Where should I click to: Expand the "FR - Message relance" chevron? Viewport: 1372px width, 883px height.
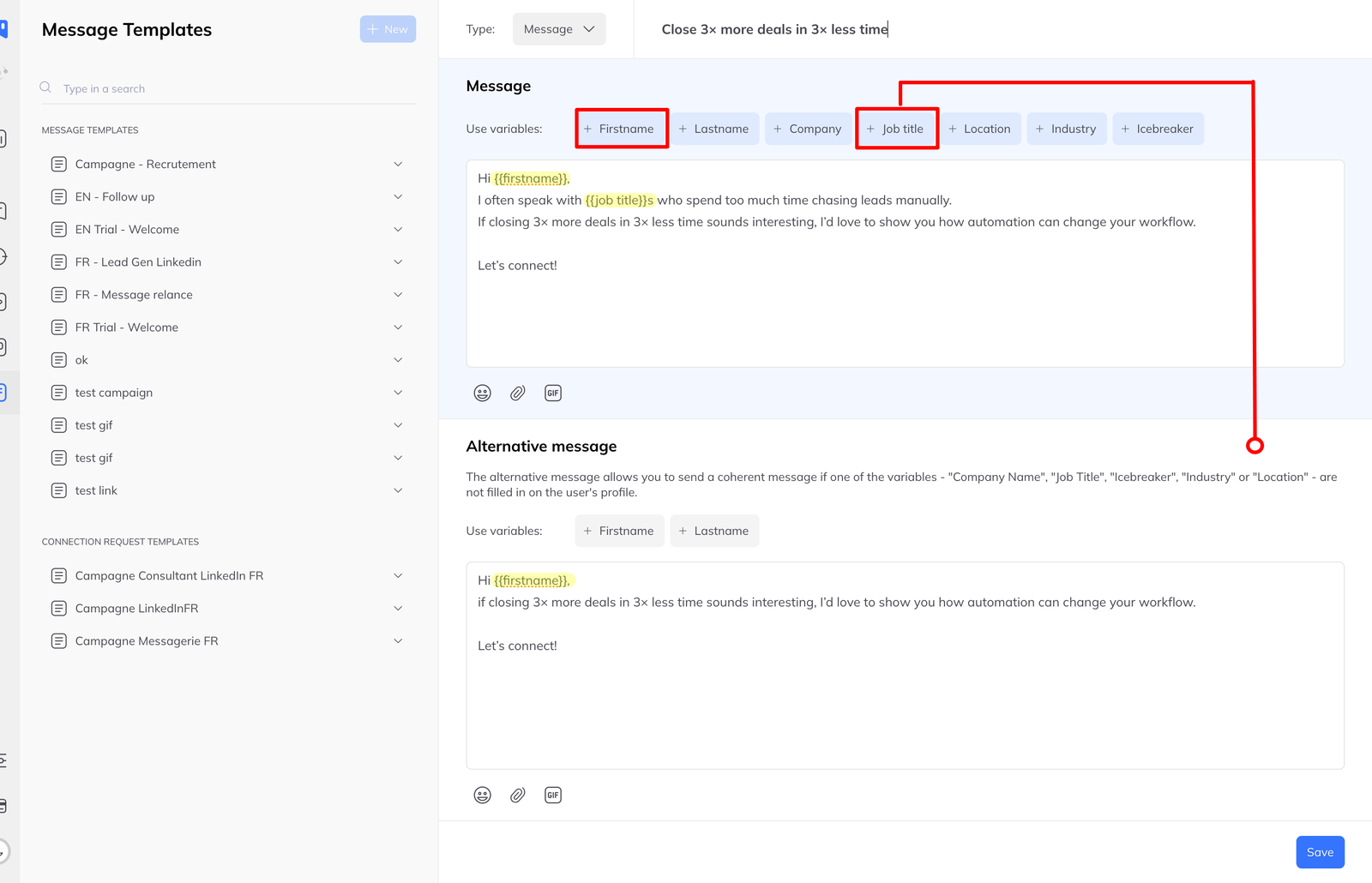(398, 294)
